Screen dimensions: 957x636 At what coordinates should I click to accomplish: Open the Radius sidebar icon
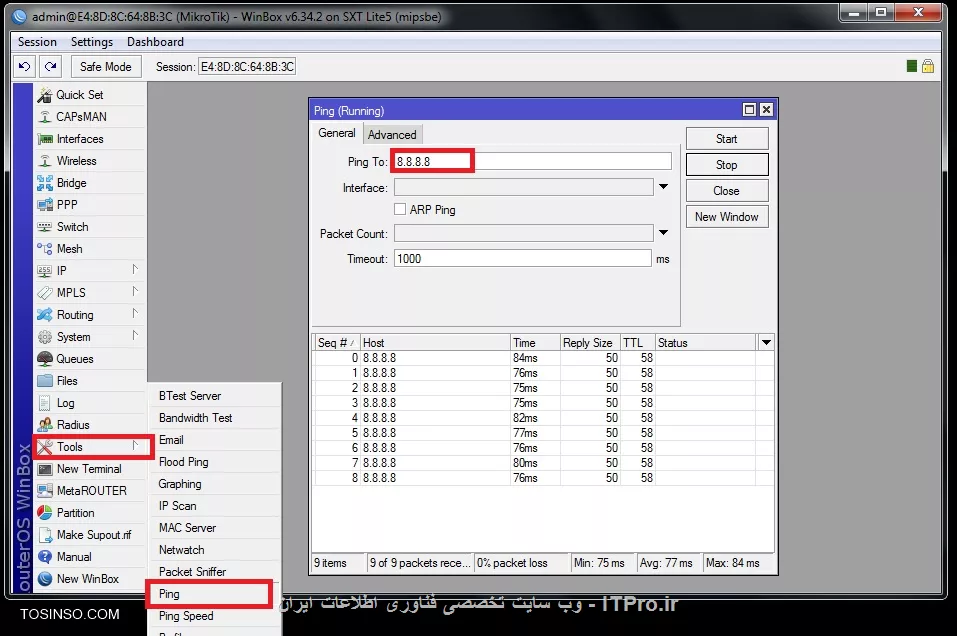coord(45,425)
